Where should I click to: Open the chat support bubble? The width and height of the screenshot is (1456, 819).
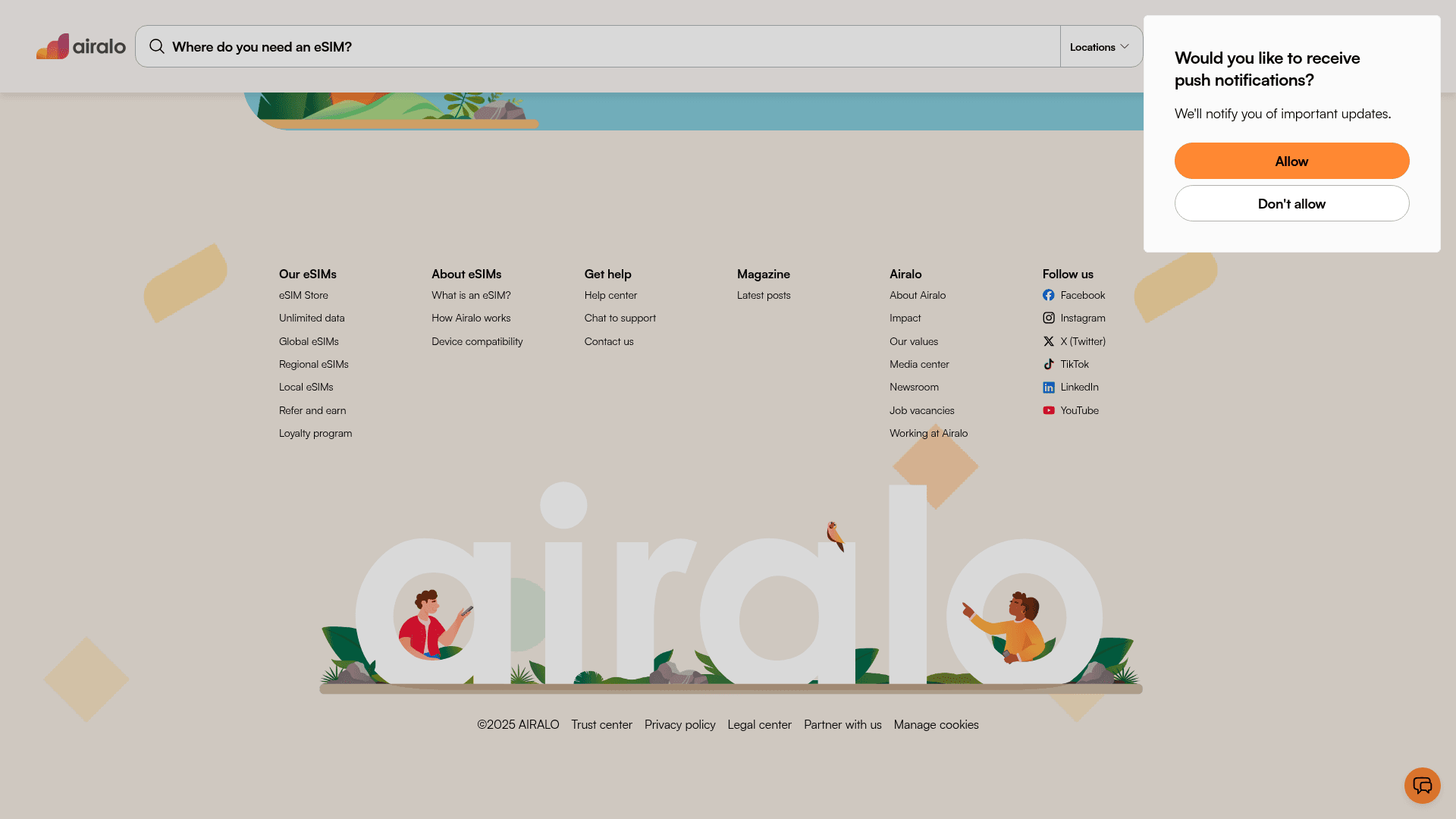point(1422,786)
